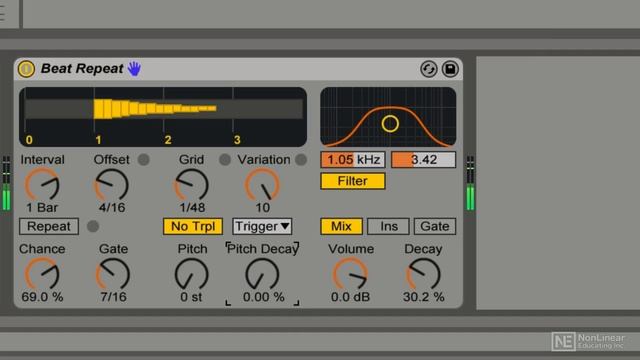Click the gray dot next to Offset
The image size is (640, 360).
(x=144, y=160)
